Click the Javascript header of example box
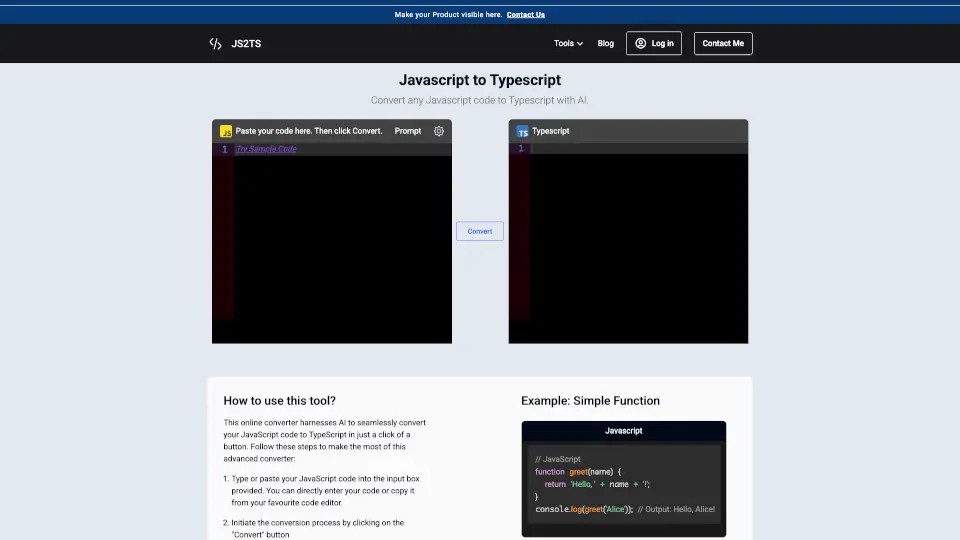Screen dimensions: 960x540 point(623,431)
